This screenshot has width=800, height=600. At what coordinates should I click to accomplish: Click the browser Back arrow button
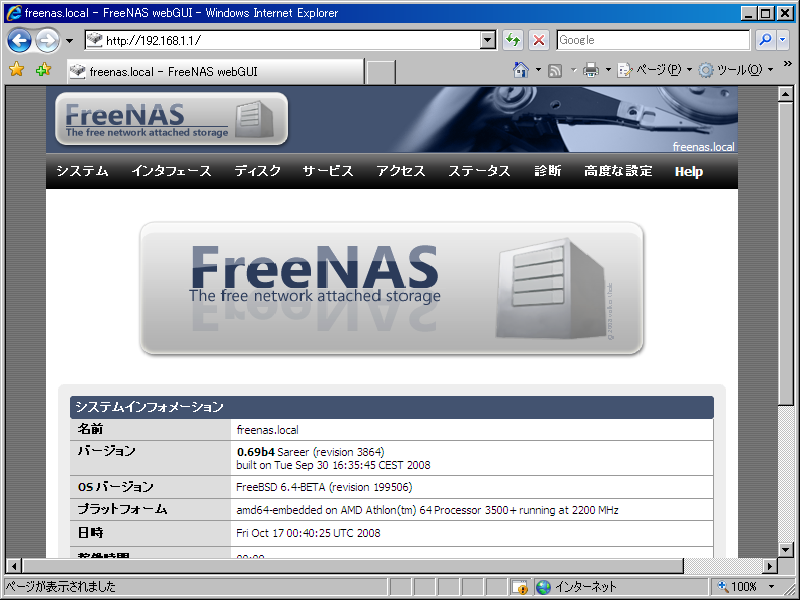coord(19,40)
